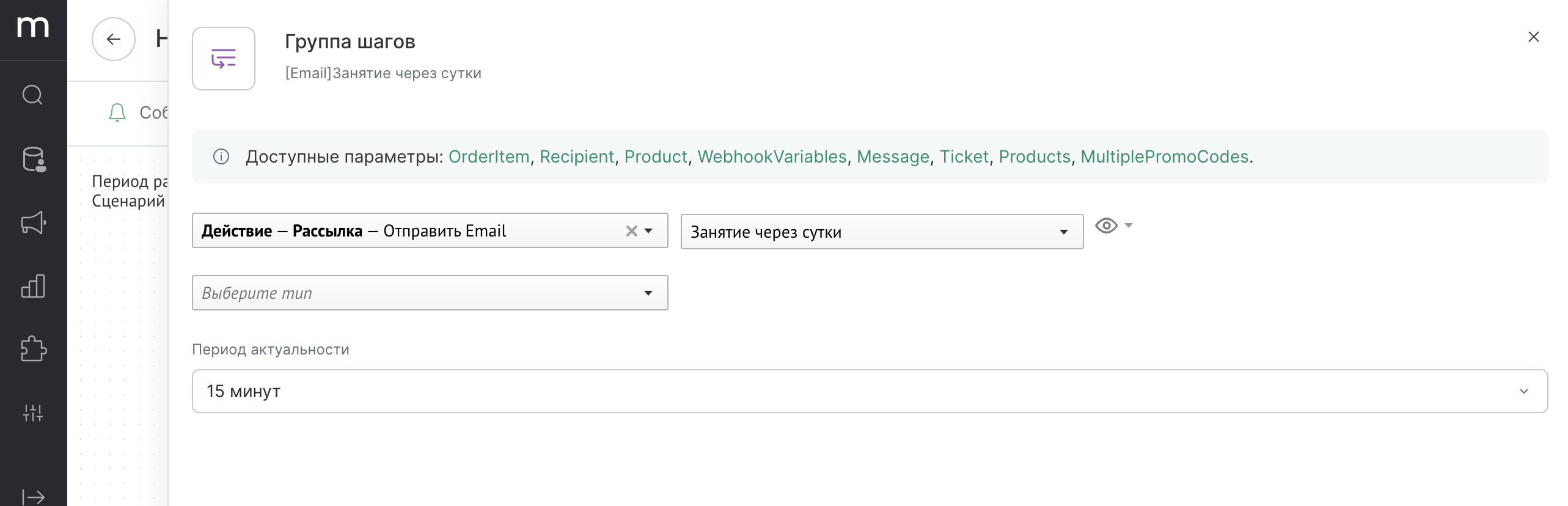Open the Products parameter link
The width and height of the screenshot is (1568, 506).
[x=1035, y=157]
